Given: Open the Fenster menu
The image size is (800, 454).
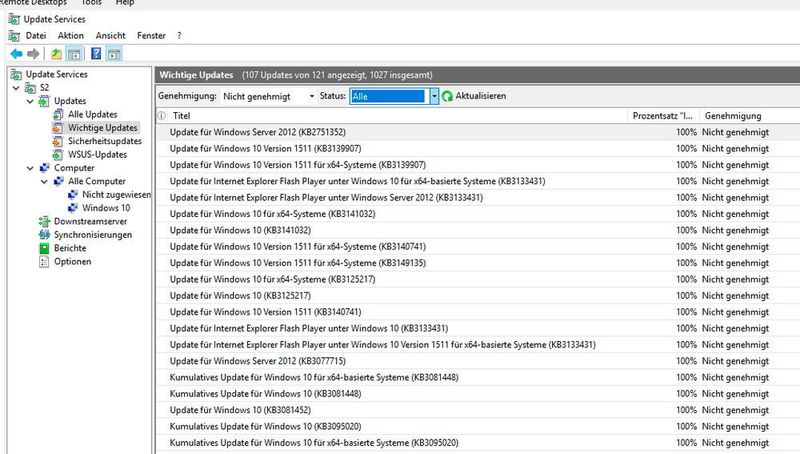Looking at the screenshot, I should [151, 36].
